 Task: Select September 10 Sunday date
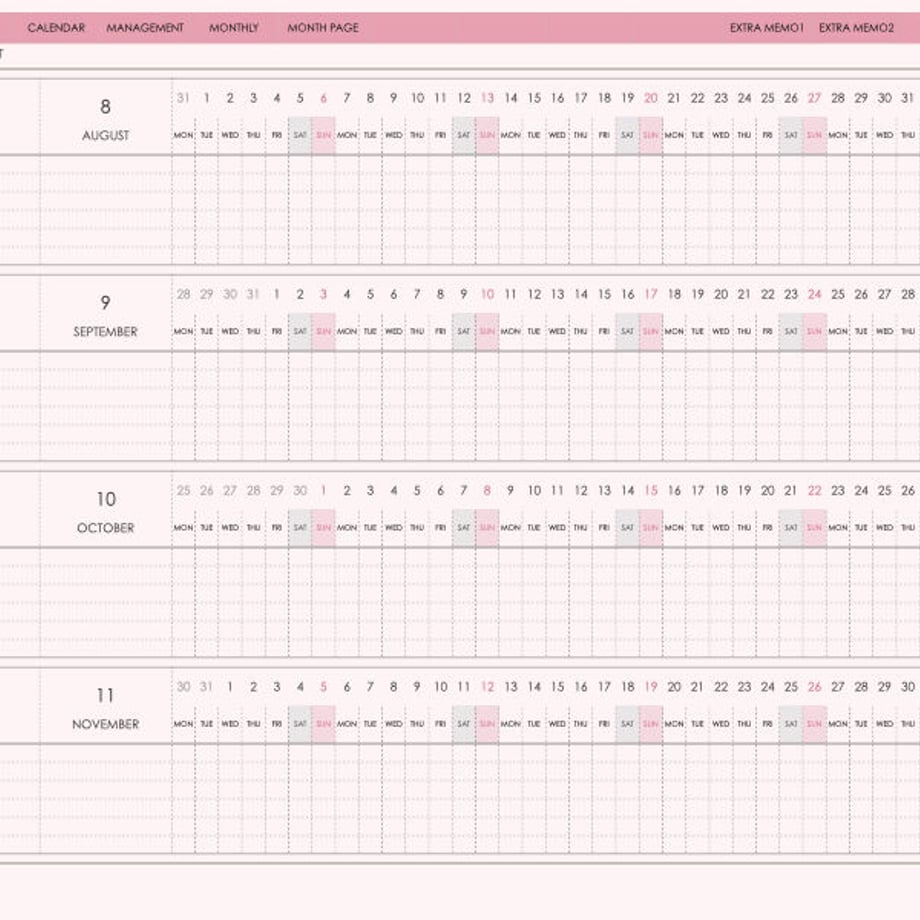tap(487, 295)
